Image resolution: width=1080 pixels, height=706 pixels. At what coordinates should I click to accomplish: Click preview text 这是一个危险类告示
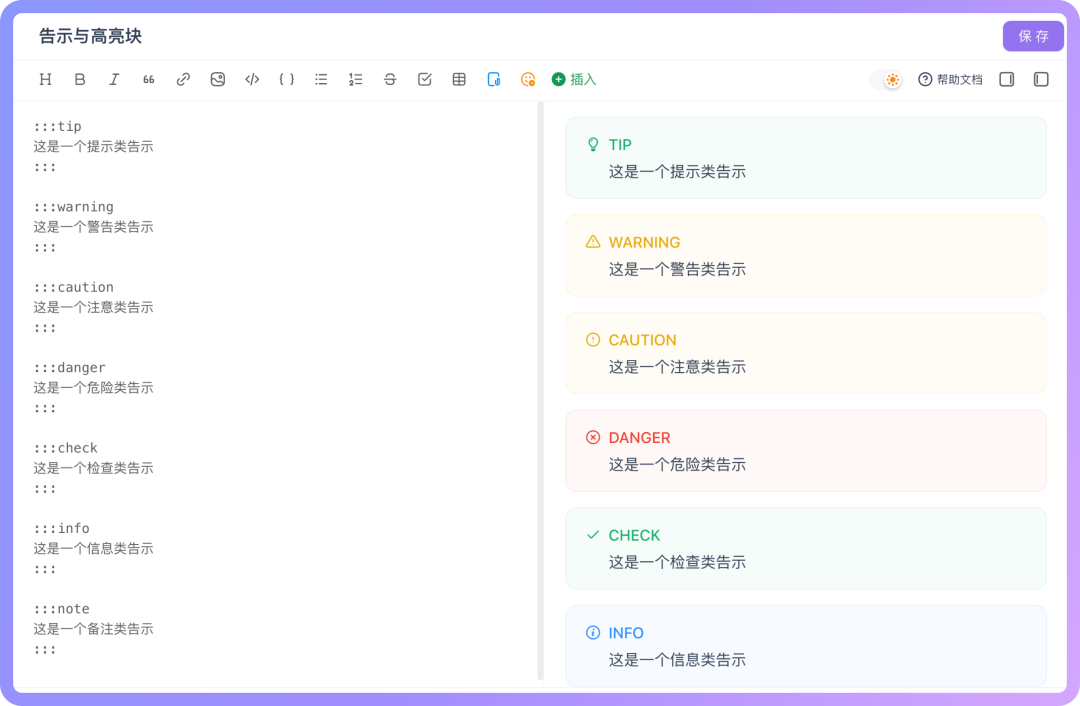pos(677,465)
